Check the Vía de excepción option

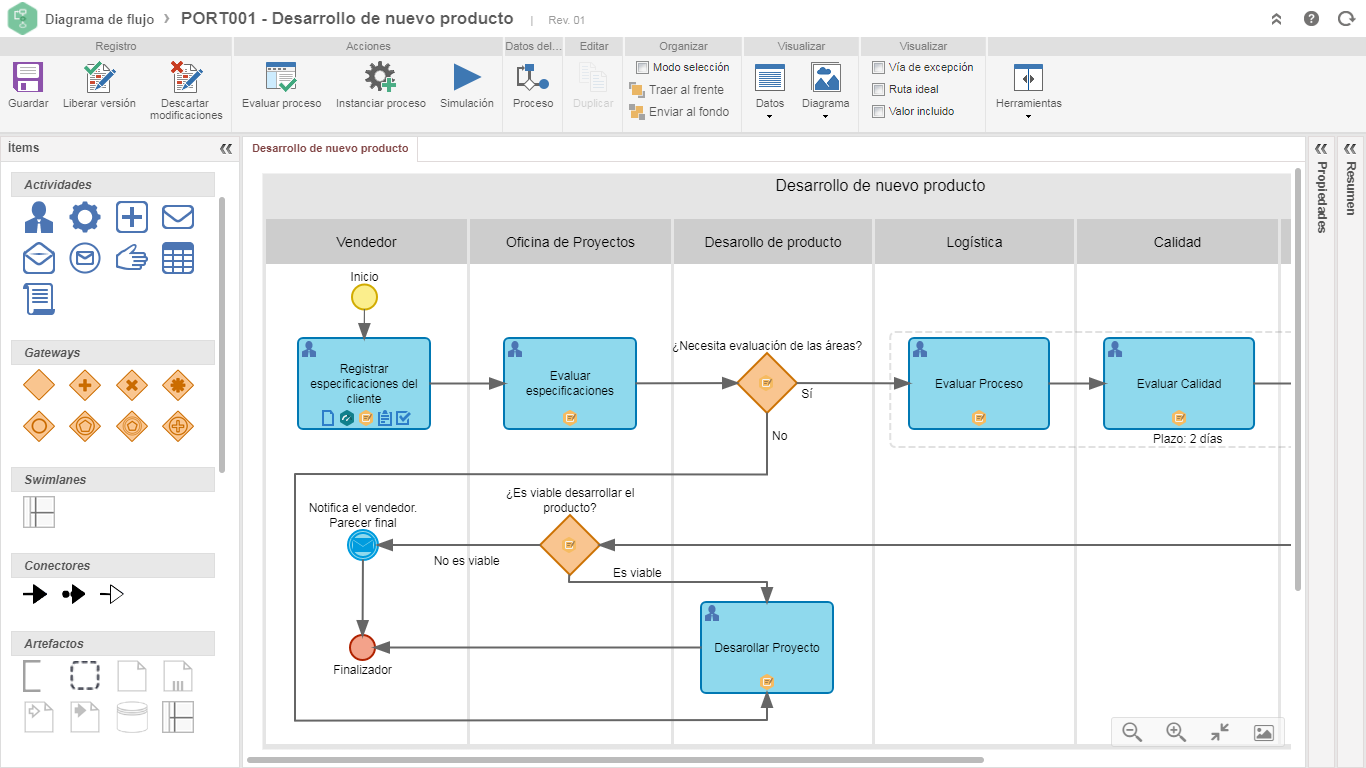[x=879, y=68]
